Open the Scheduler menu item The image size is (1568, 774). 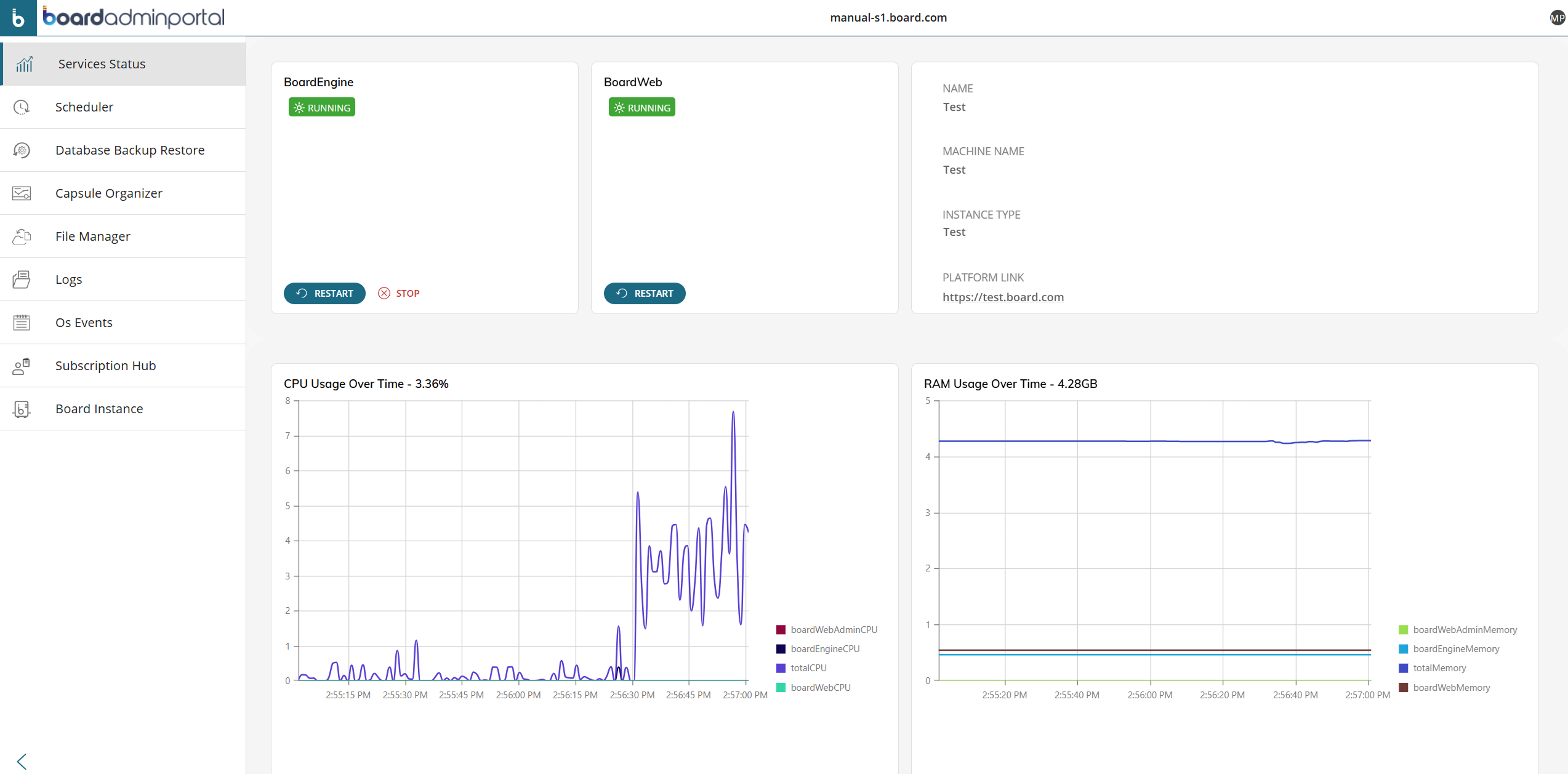[x=123, y=107]
